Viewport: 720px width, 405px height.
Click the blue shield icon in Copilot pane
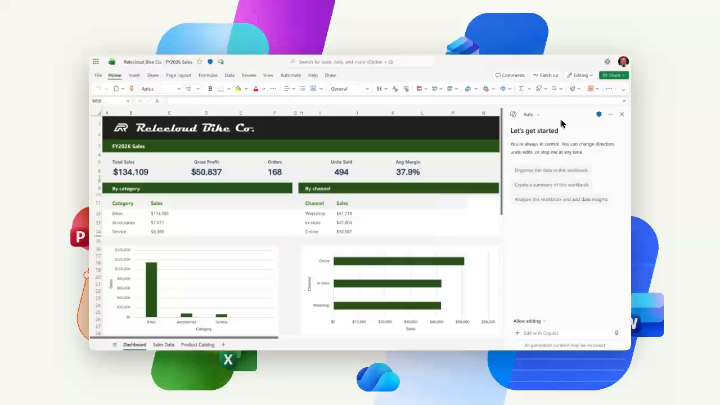(599, 114)
